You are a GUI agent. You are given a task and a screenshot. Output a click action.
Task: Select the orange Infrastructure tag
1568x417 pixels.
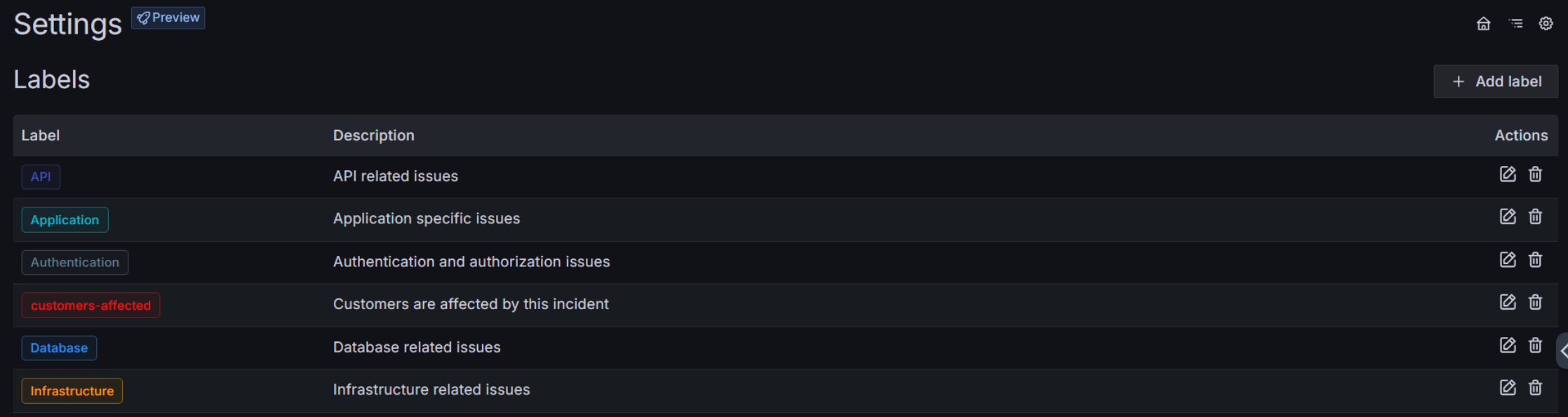click(x=72, y=391)
